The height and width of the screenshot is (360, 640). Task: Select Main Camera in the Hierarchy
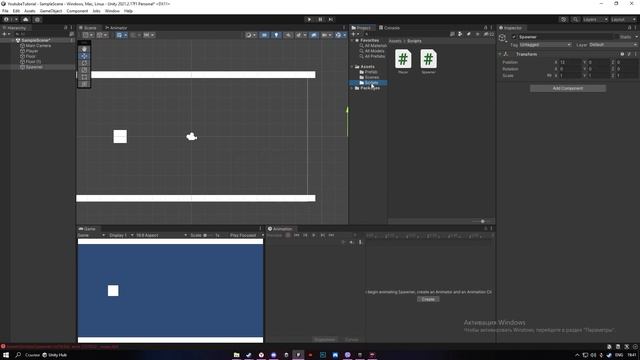[x=38, y=46]
